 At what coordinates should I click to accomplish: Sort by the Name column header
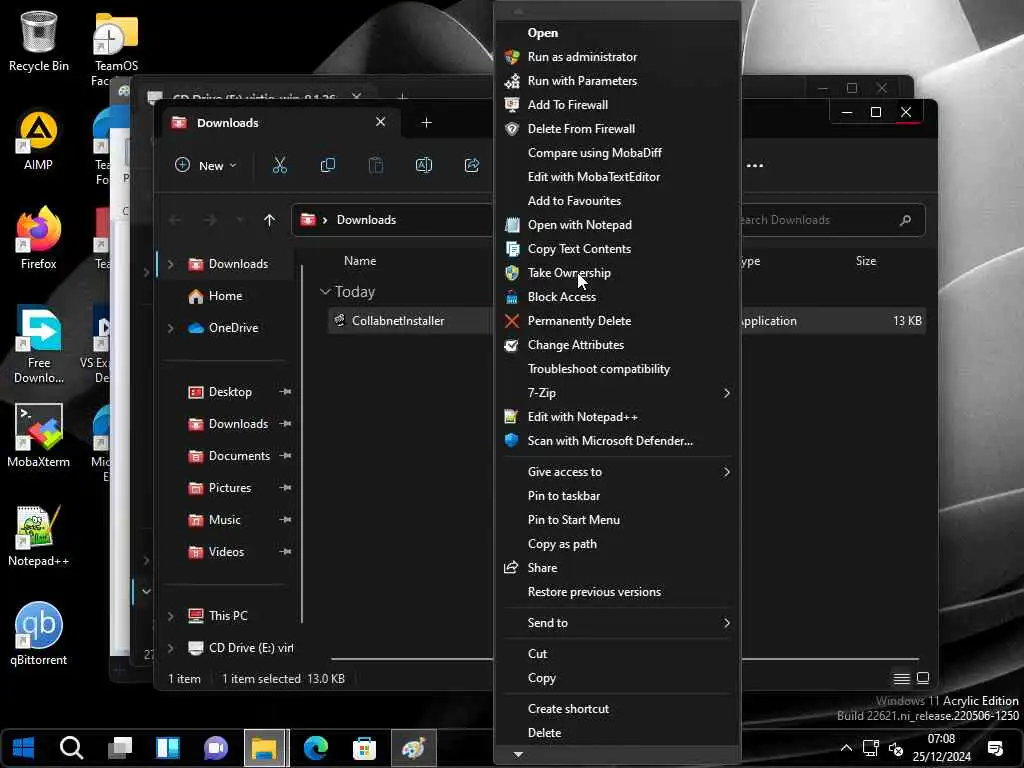(x=360, y=261)
